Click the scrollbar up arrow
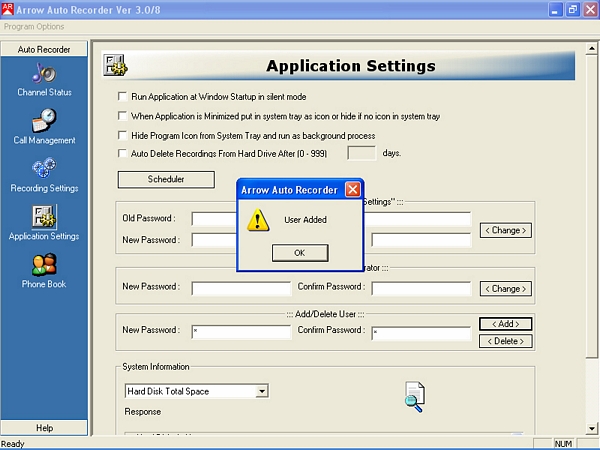 pyautogui.click(x=592, y=49)
